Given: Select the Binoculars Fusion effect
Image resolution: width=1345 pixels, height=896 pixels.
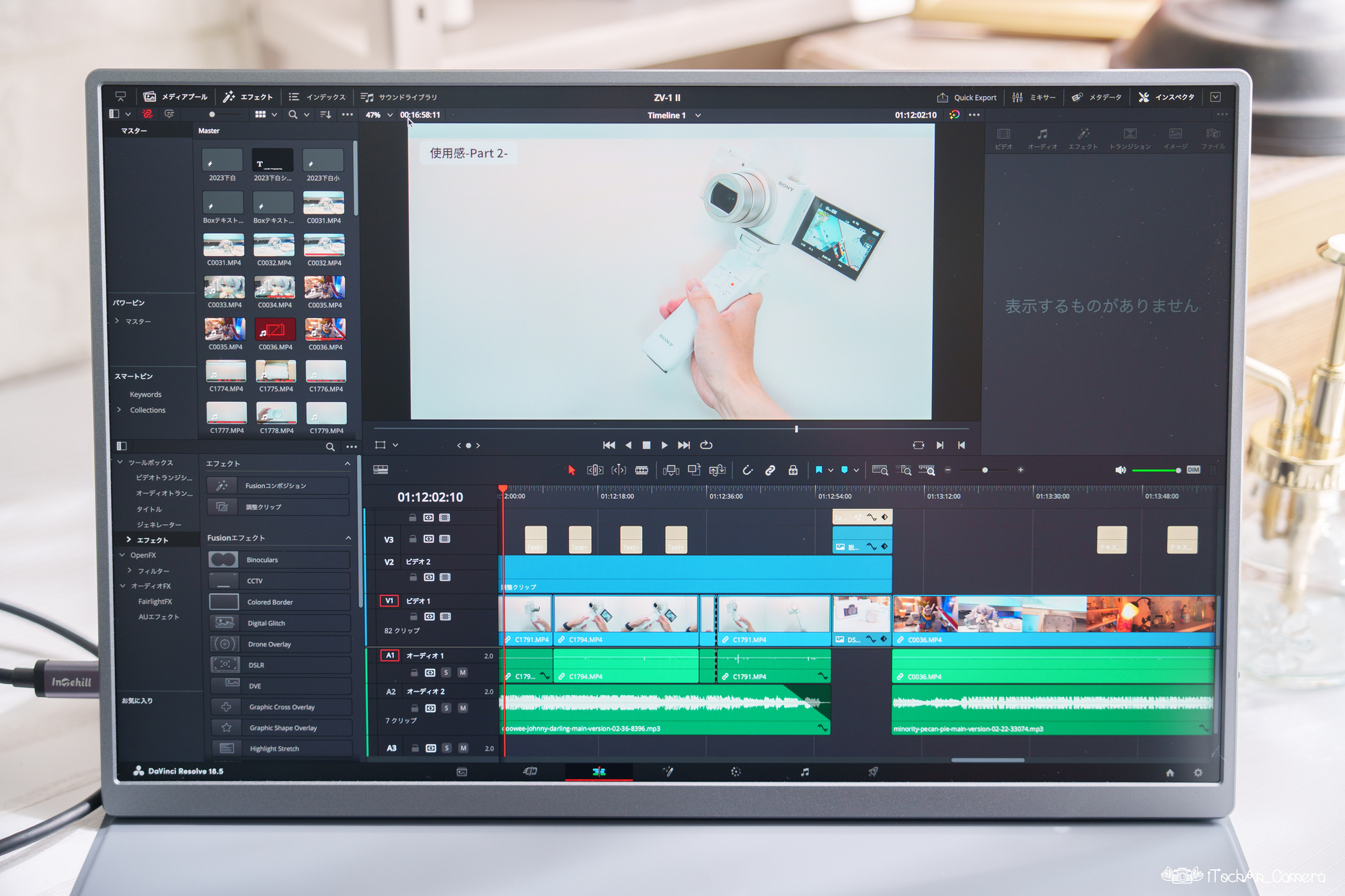Looking at the screenshot, I should [x=279, y=560].
